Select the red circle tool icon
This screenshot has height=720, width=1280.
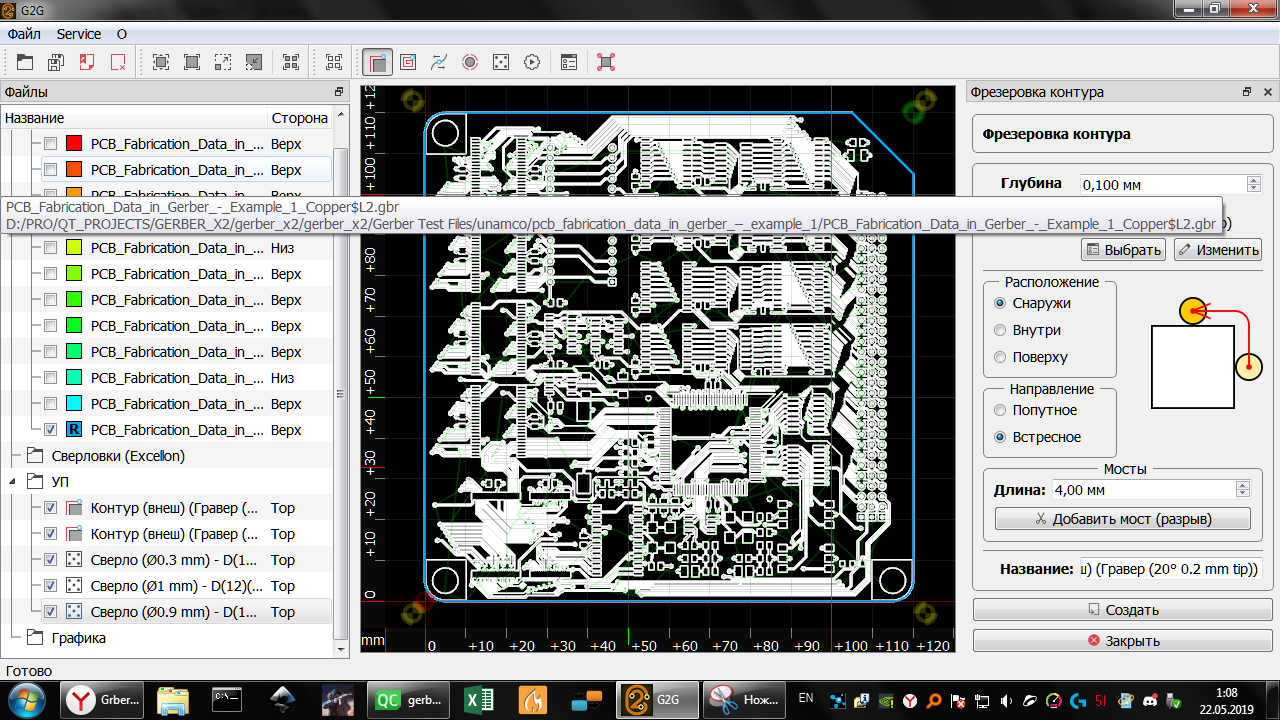point(470,62)
